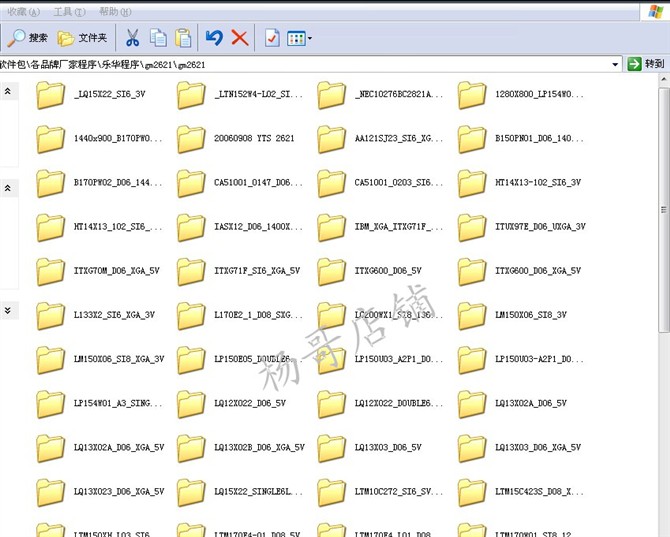Select the HT14X13-102_SI6_3V folder
Viewport: 670px width, 537px height.
pyautogui.click(x=520, y=183)
